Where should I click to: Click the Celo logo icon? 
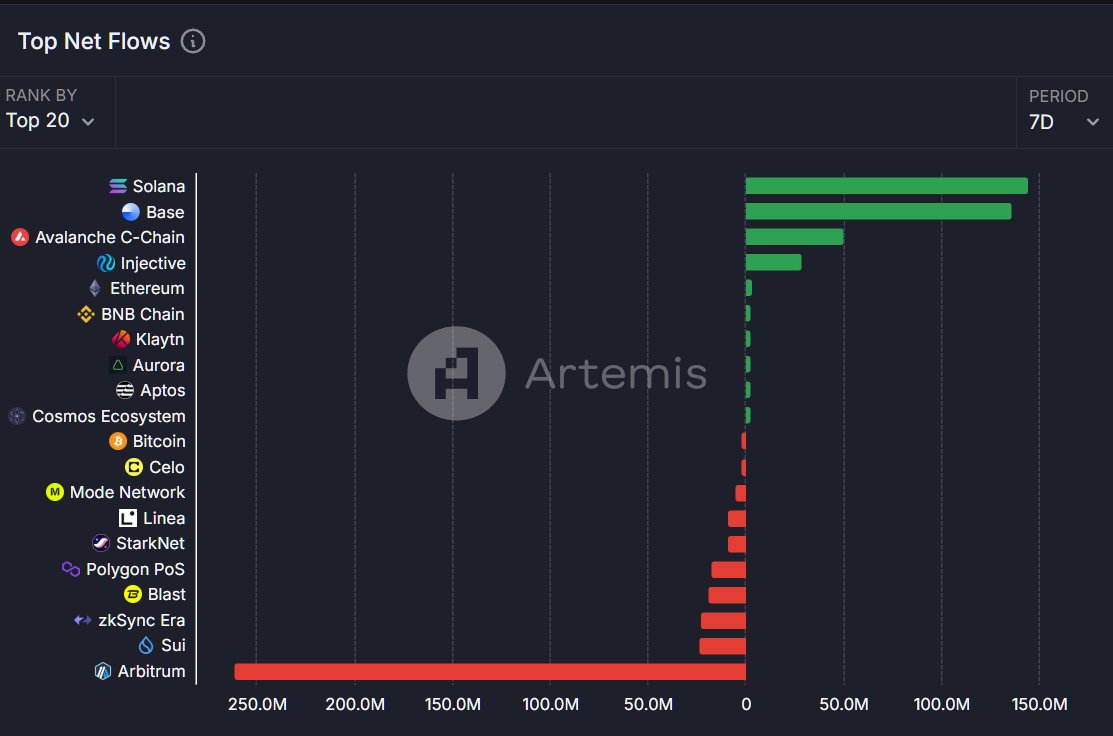pyautogui.click(x=133, y=467)
